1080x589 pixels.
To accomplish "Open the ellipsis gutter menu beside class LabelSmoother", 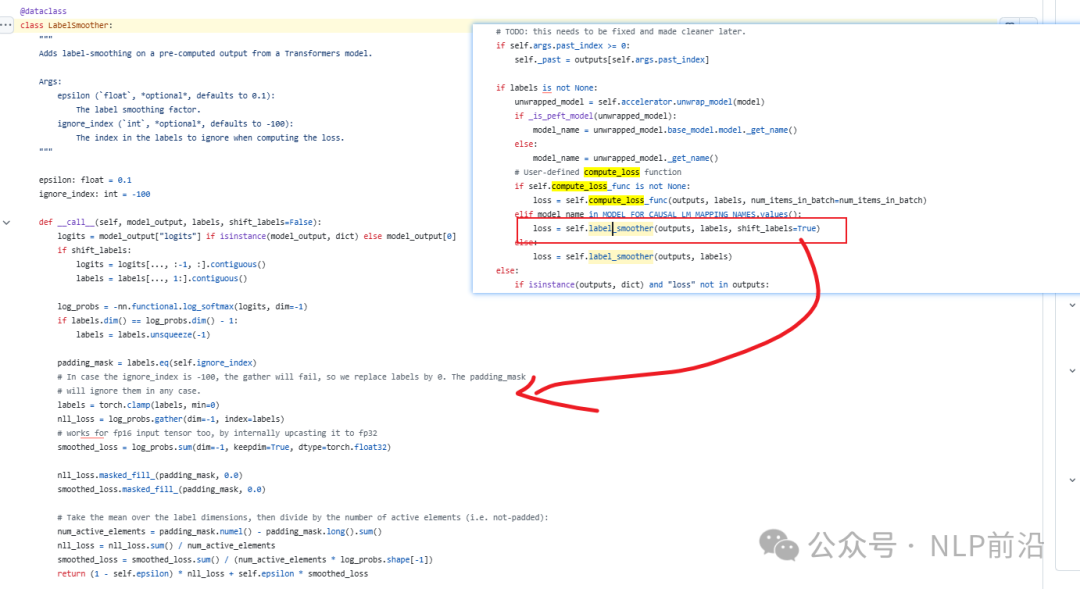I will click(6, 25).
